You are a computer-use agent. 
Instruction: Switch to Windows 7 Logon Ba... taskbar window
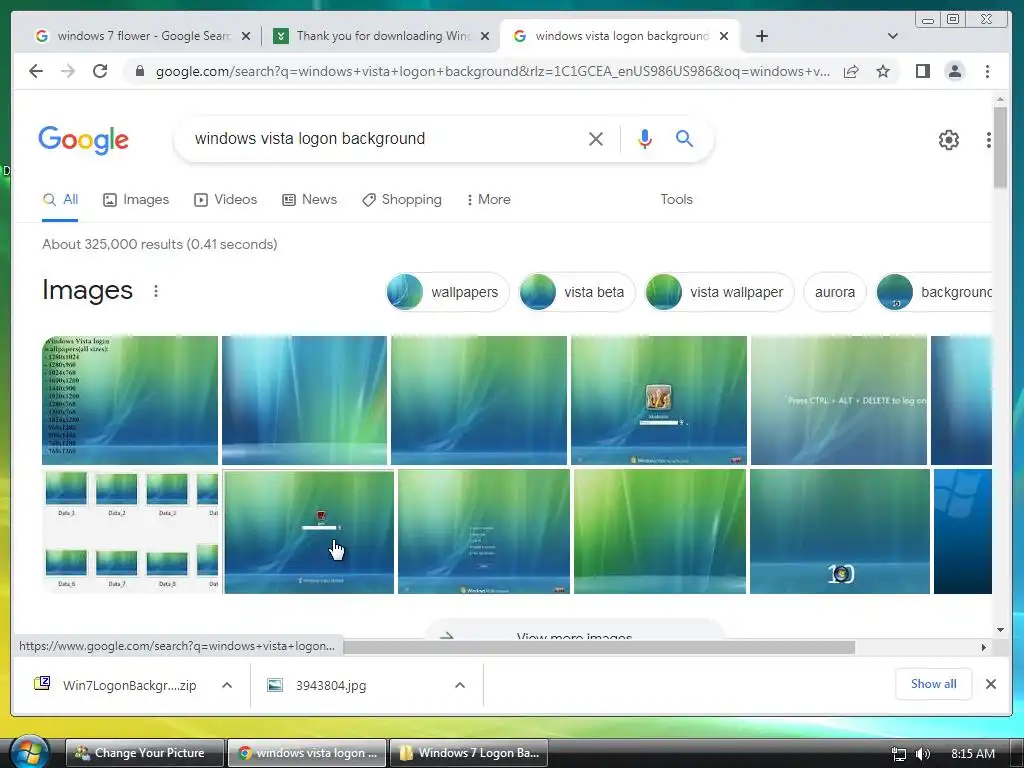[x=469, y=753]
